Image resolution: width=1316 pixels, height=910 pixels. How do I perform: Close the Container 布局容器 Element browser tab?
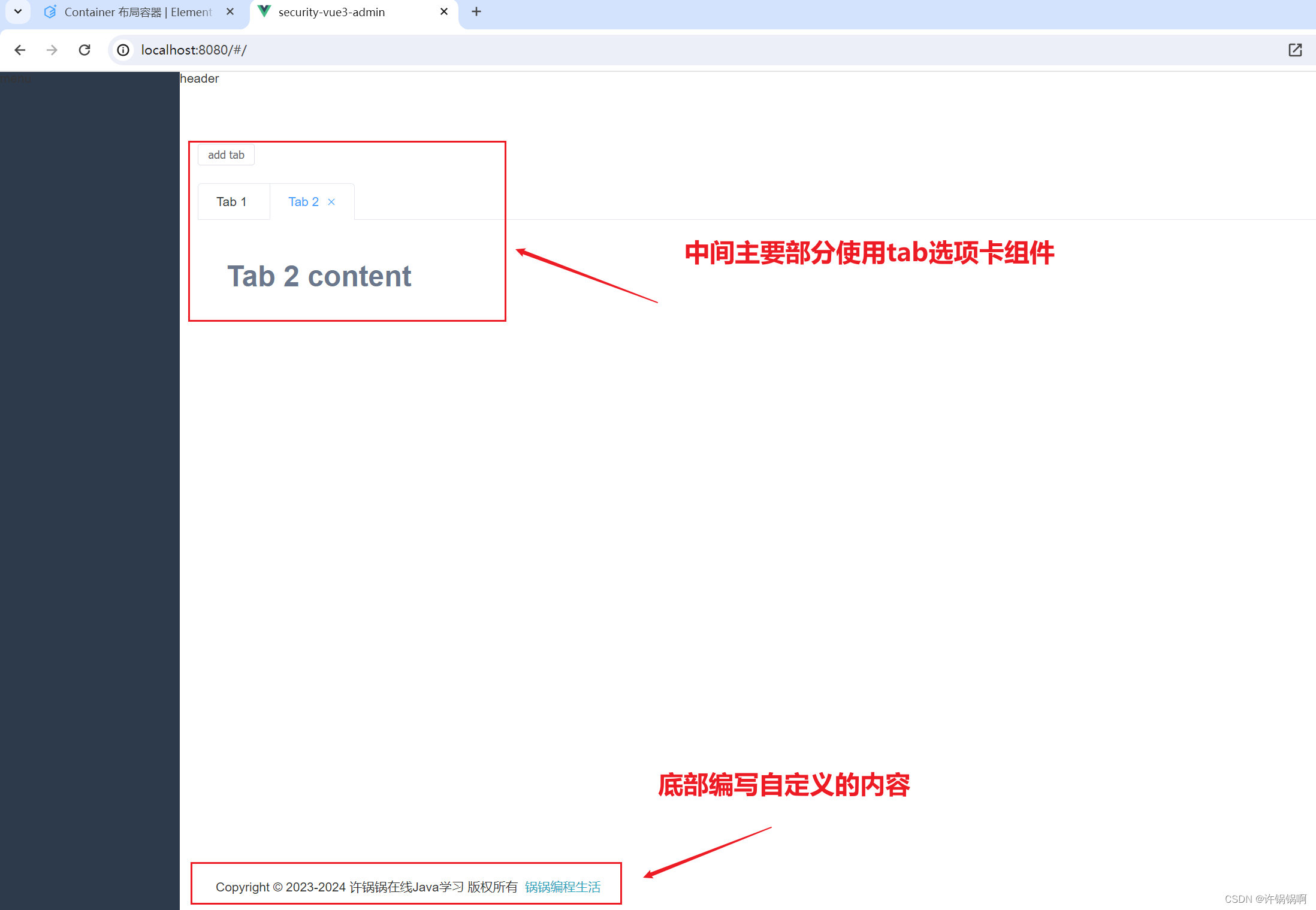(x=230, y=11)
